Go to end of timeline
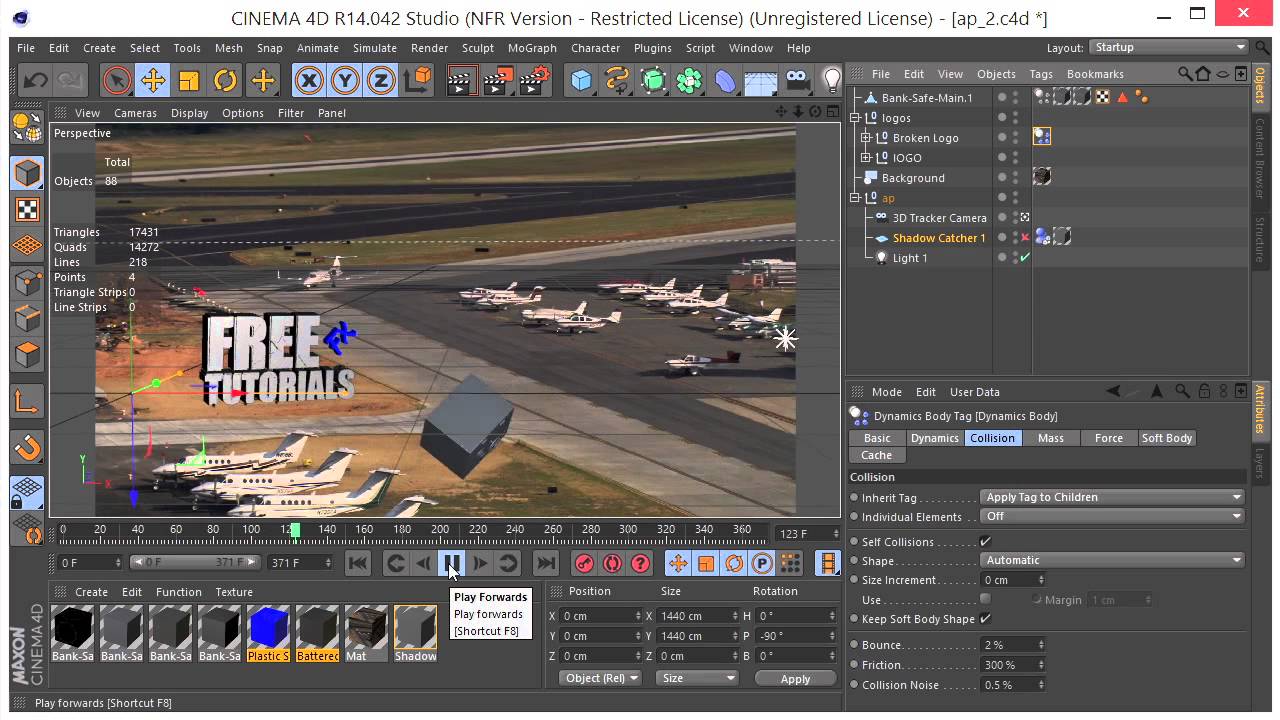 546,564
